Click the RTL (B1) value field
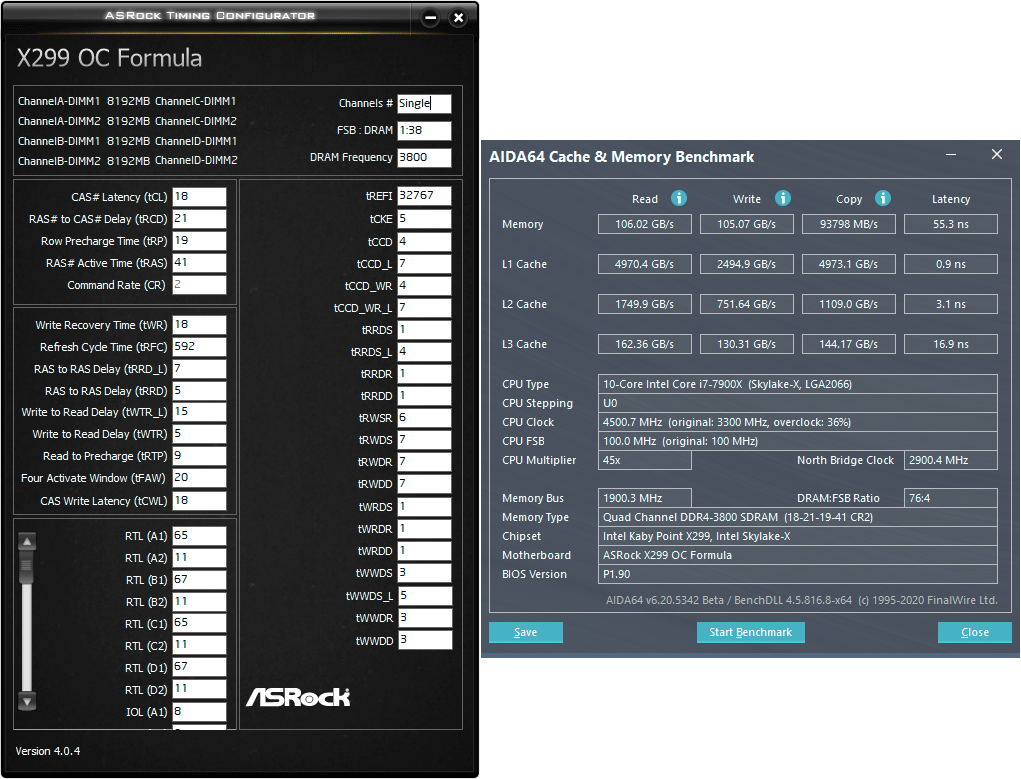Viewport: 1021px width, 779px height. [199, 580]
